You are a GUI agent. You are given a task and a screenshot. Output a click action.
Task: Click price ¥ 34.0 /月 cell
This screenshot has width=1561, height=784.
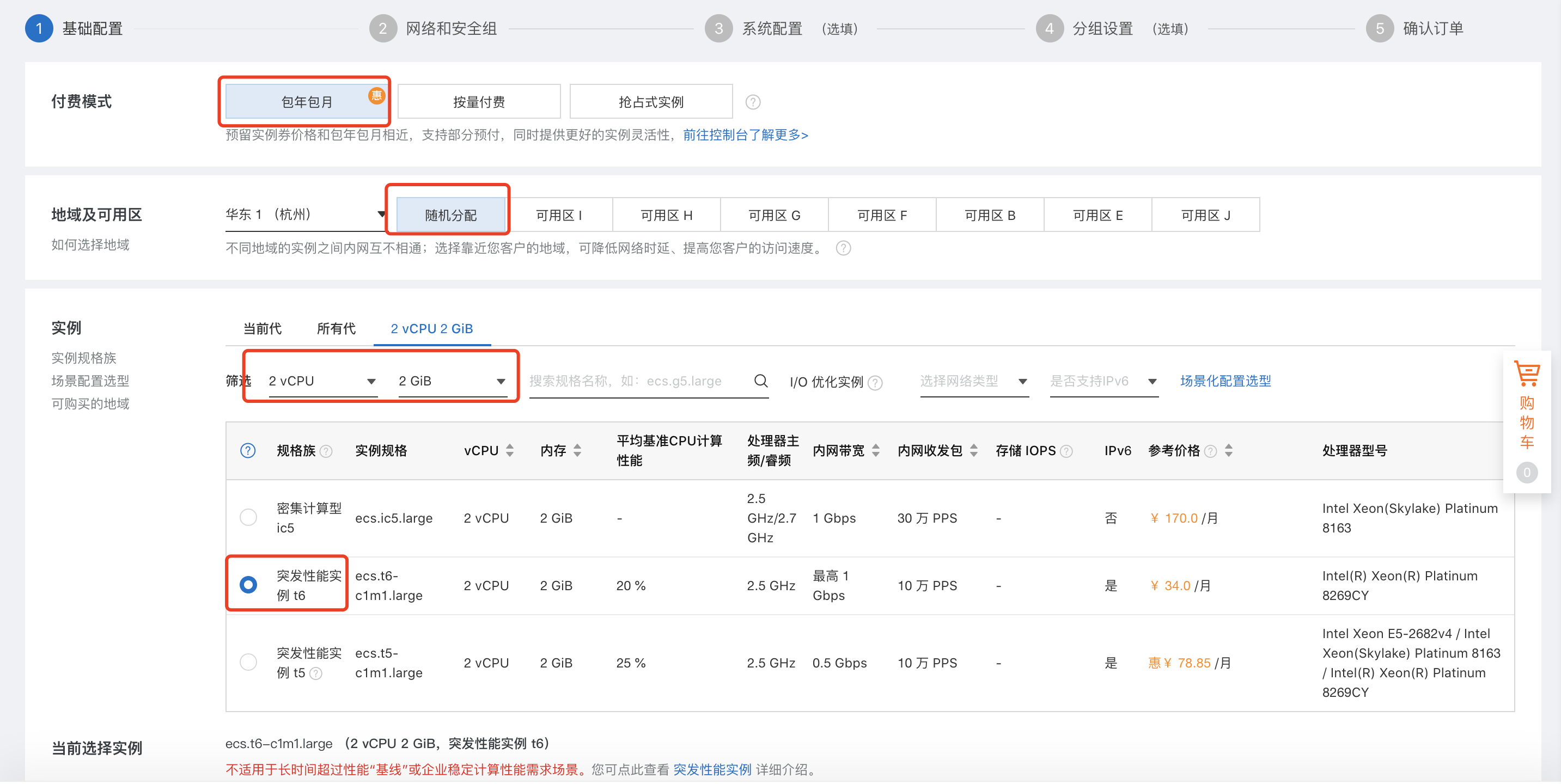click(x=1179, y=586)
